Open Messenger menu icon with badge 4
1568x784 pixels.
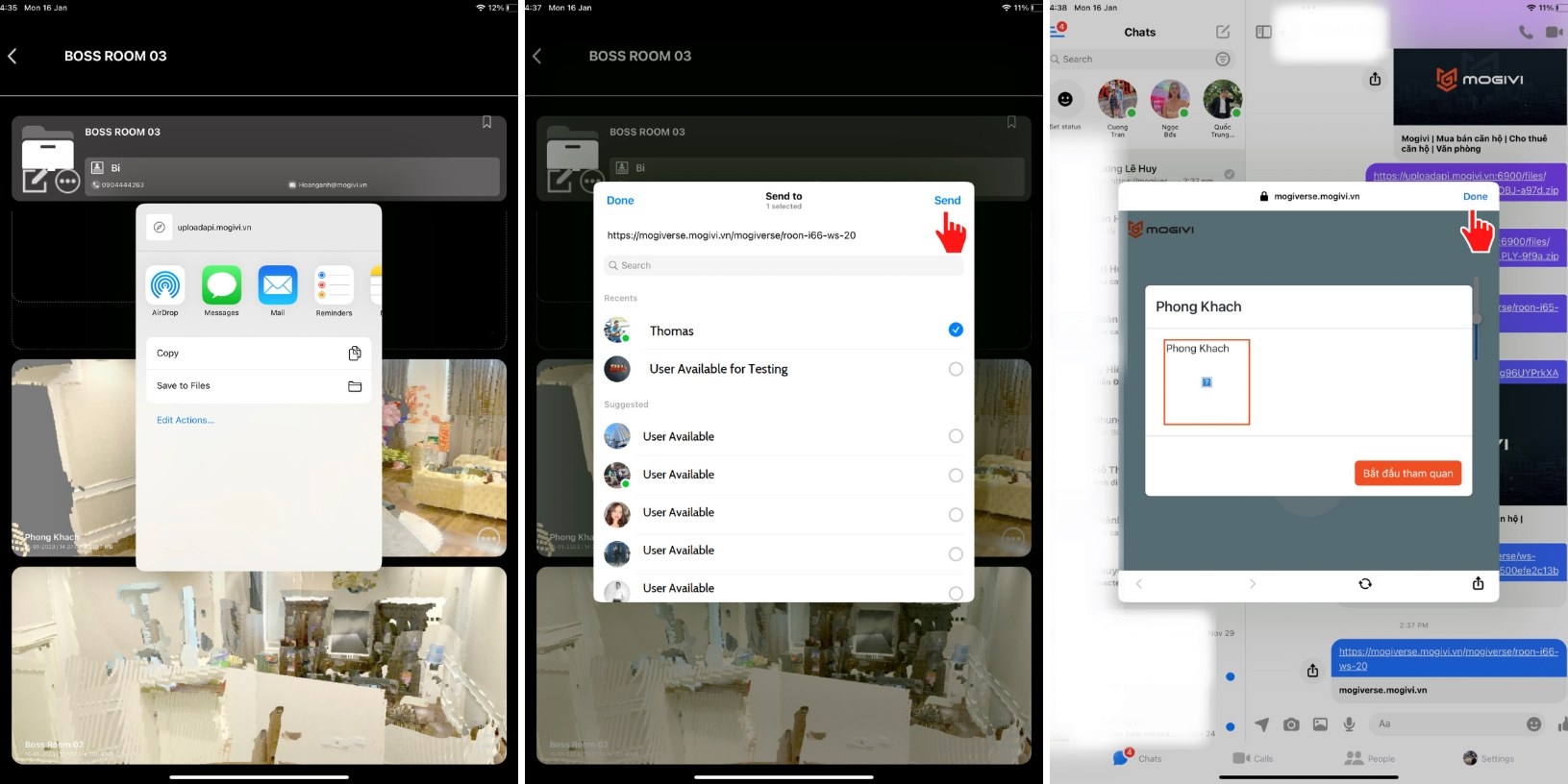pos(1058,31)
